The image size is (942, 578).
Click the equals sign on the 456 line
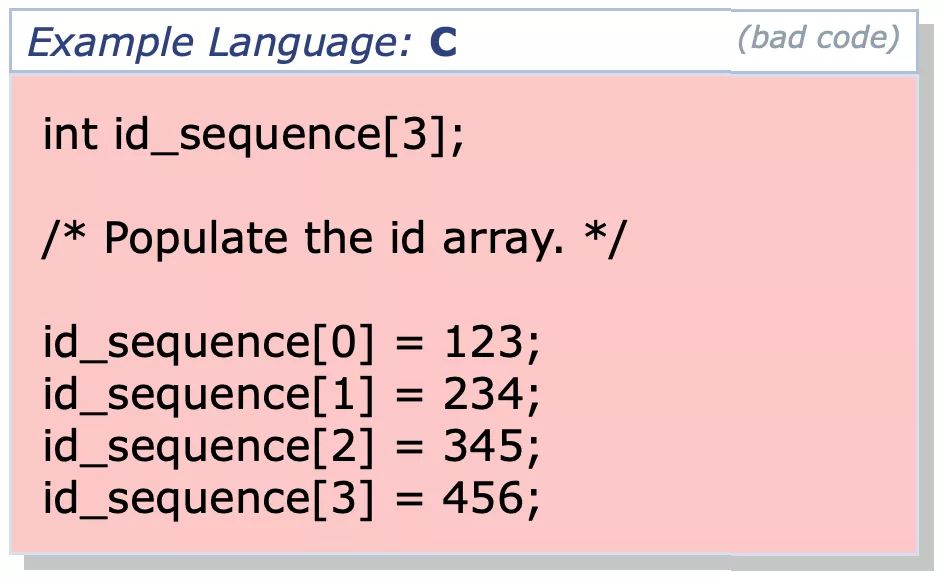[x=408, y=498]
